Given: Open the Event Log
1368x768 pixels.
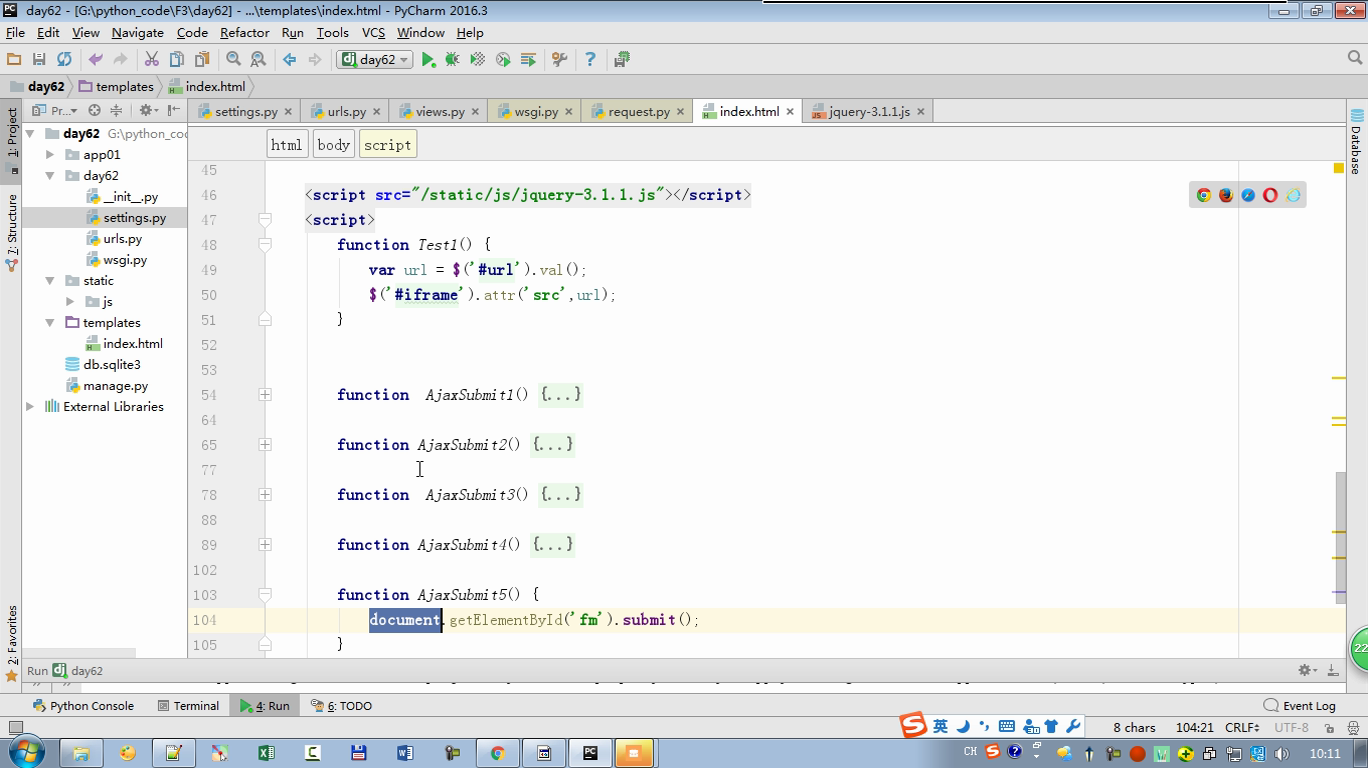Looking at the screenshot, I should [1299, 706].
